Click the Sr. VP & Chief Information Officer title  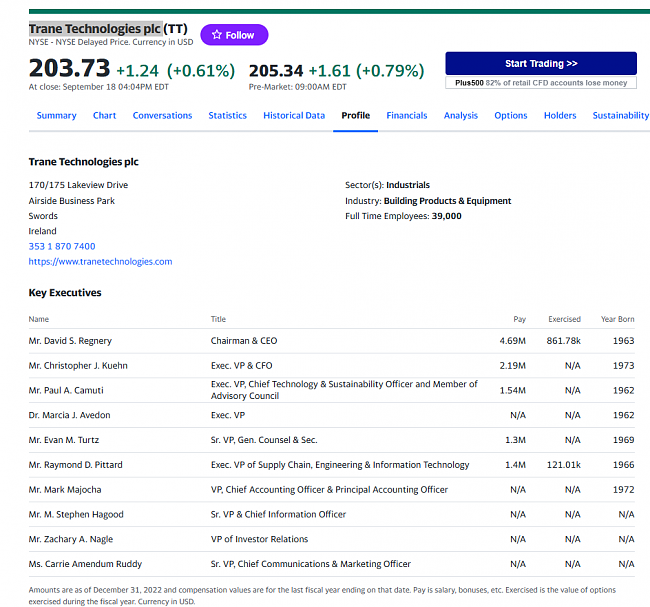coord(278,515)
